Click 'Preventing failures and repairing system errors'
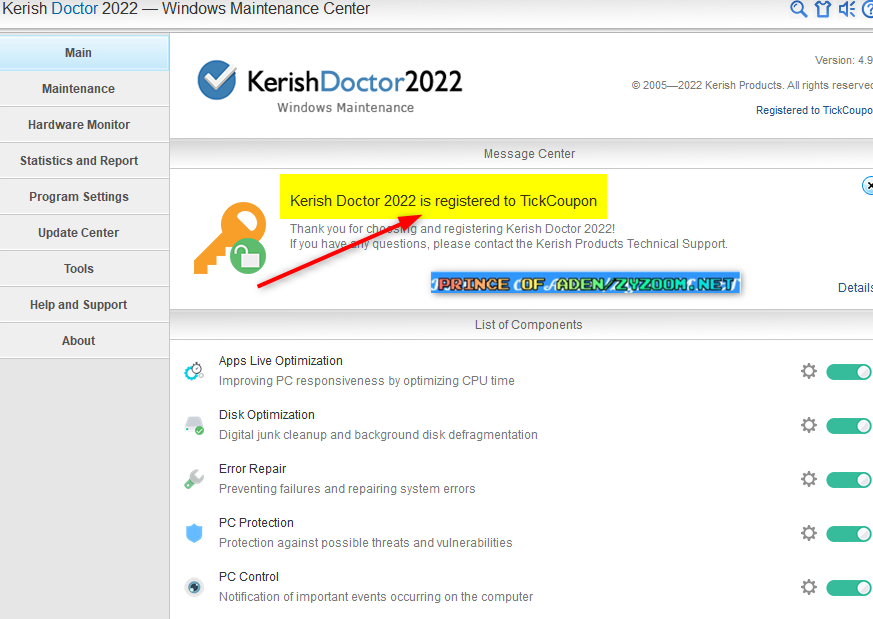 coord(347,489)
